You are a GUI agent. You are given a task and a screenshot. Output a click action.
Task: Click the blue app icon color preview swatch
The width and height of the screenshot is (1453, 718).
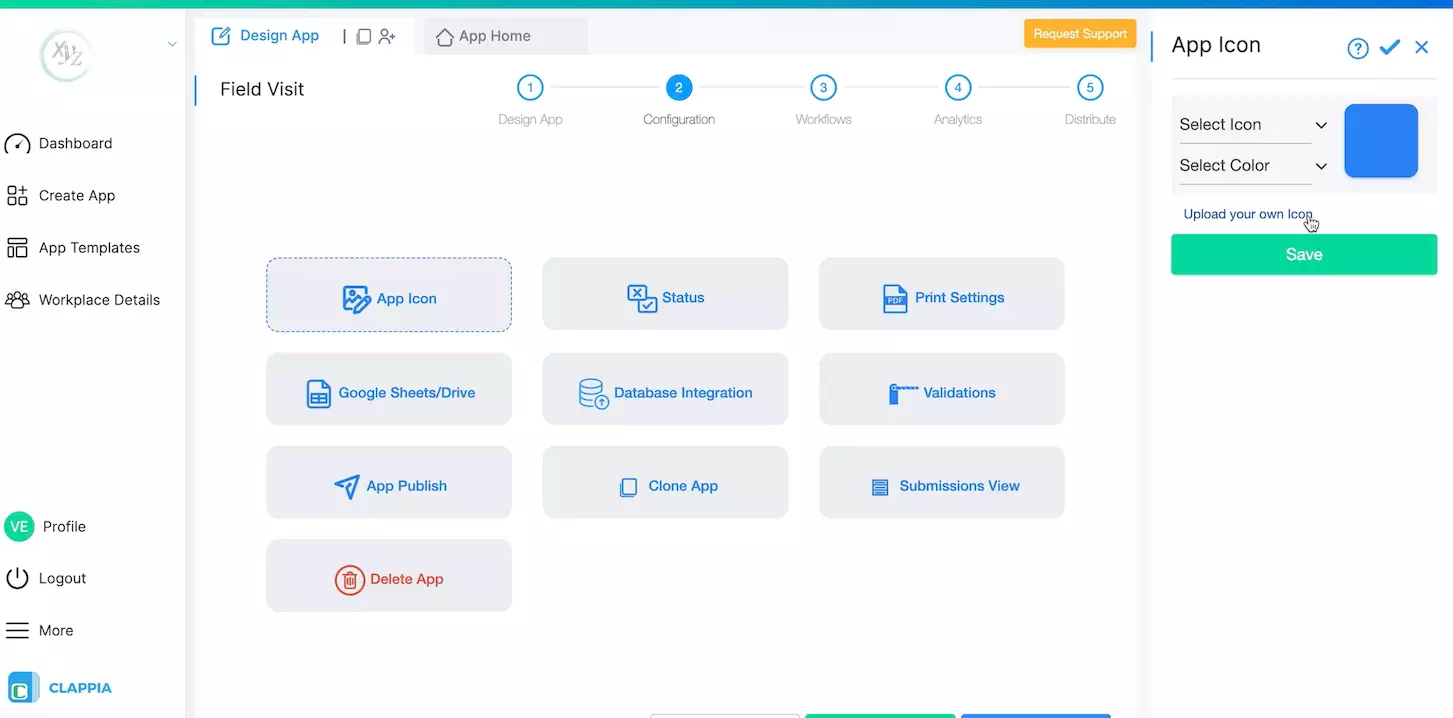(x=1381, y=140)
